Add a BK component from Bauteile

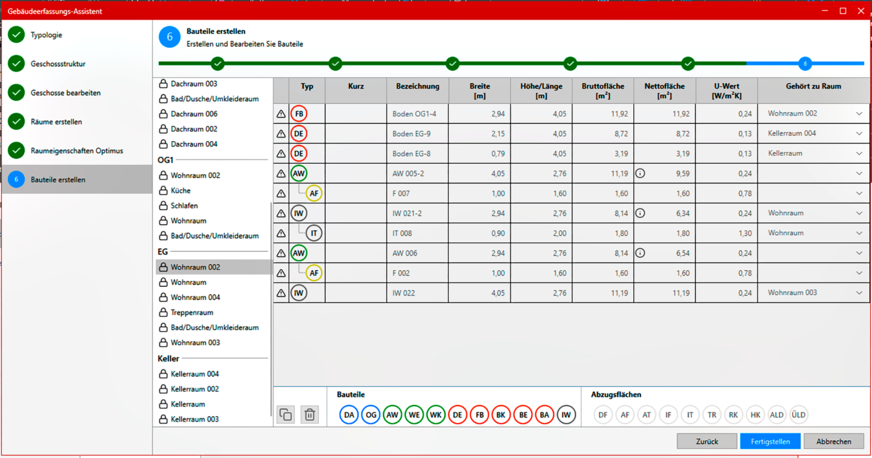point(501,415)
